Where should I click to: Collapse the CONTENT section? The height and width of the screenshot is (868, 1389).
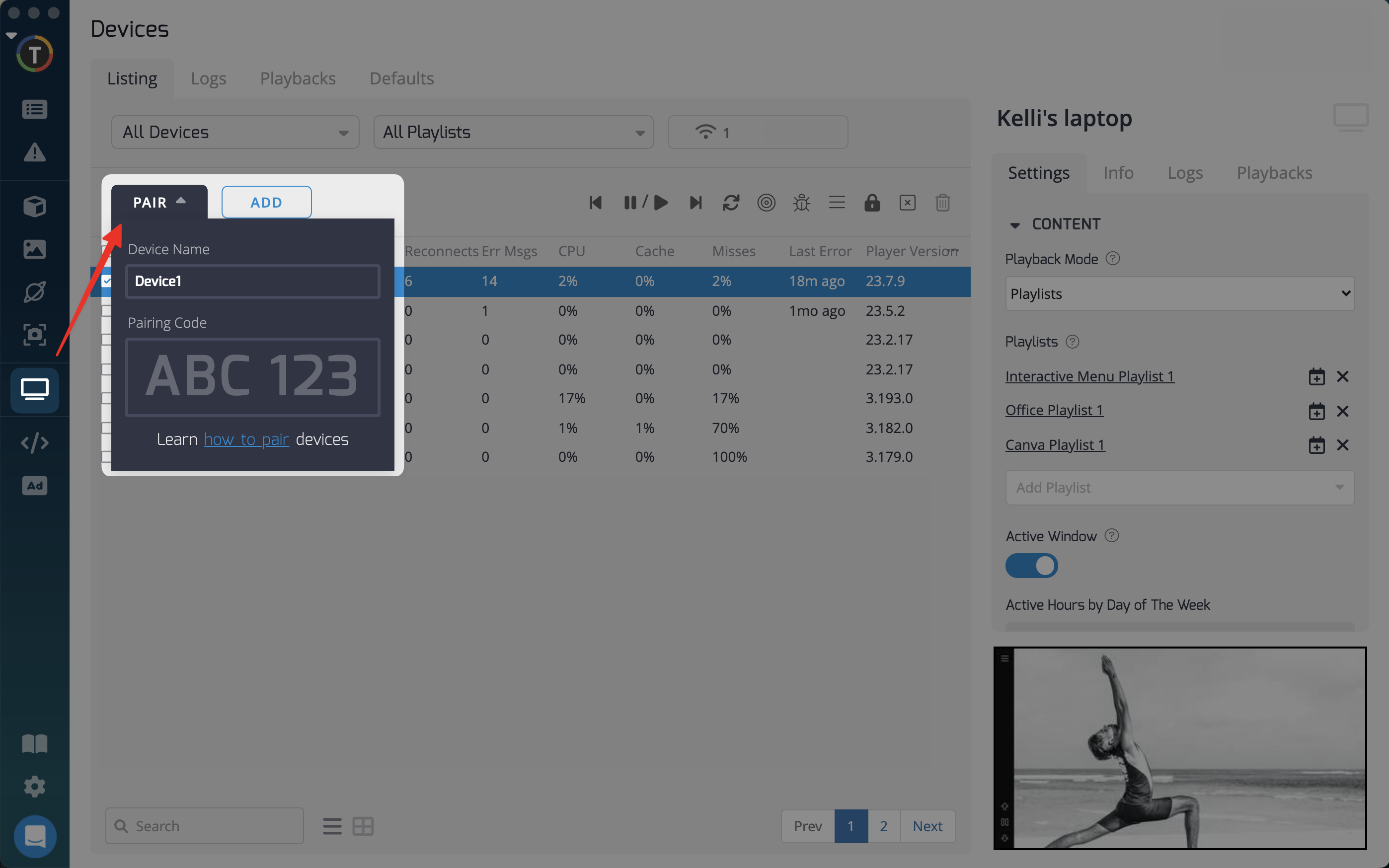(x=1014, y=224)
